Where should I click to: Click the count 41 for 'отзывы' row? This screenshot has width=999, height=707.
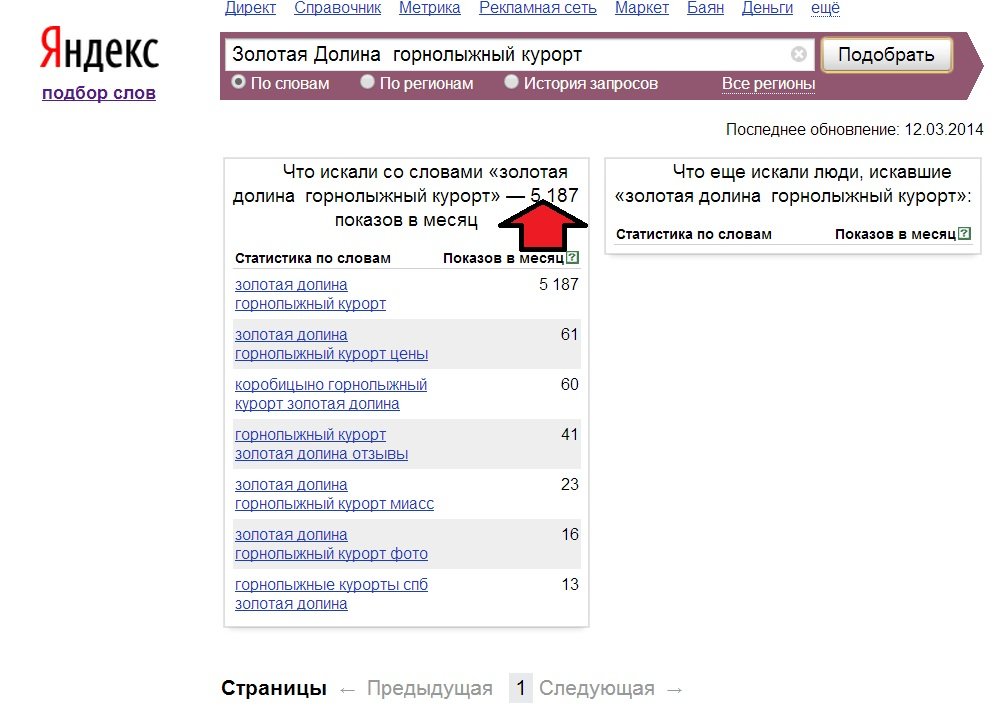pyautogui.click(x=570, y=434)
